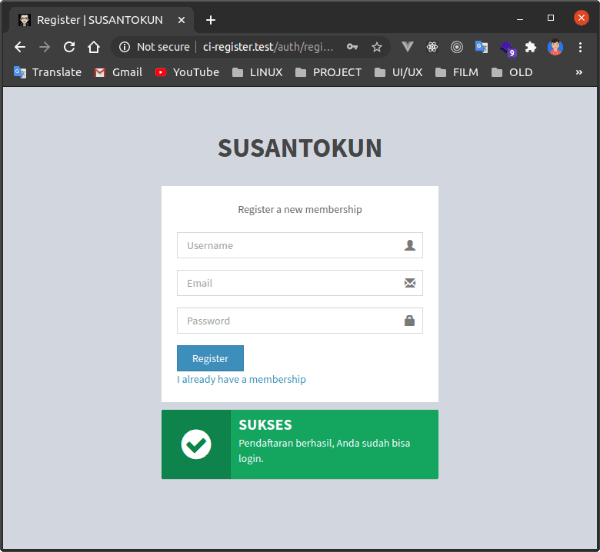Click the Pendaftaran berhasil success message
This screenshot has height=552, width=600.
click(x=324, y=451)
